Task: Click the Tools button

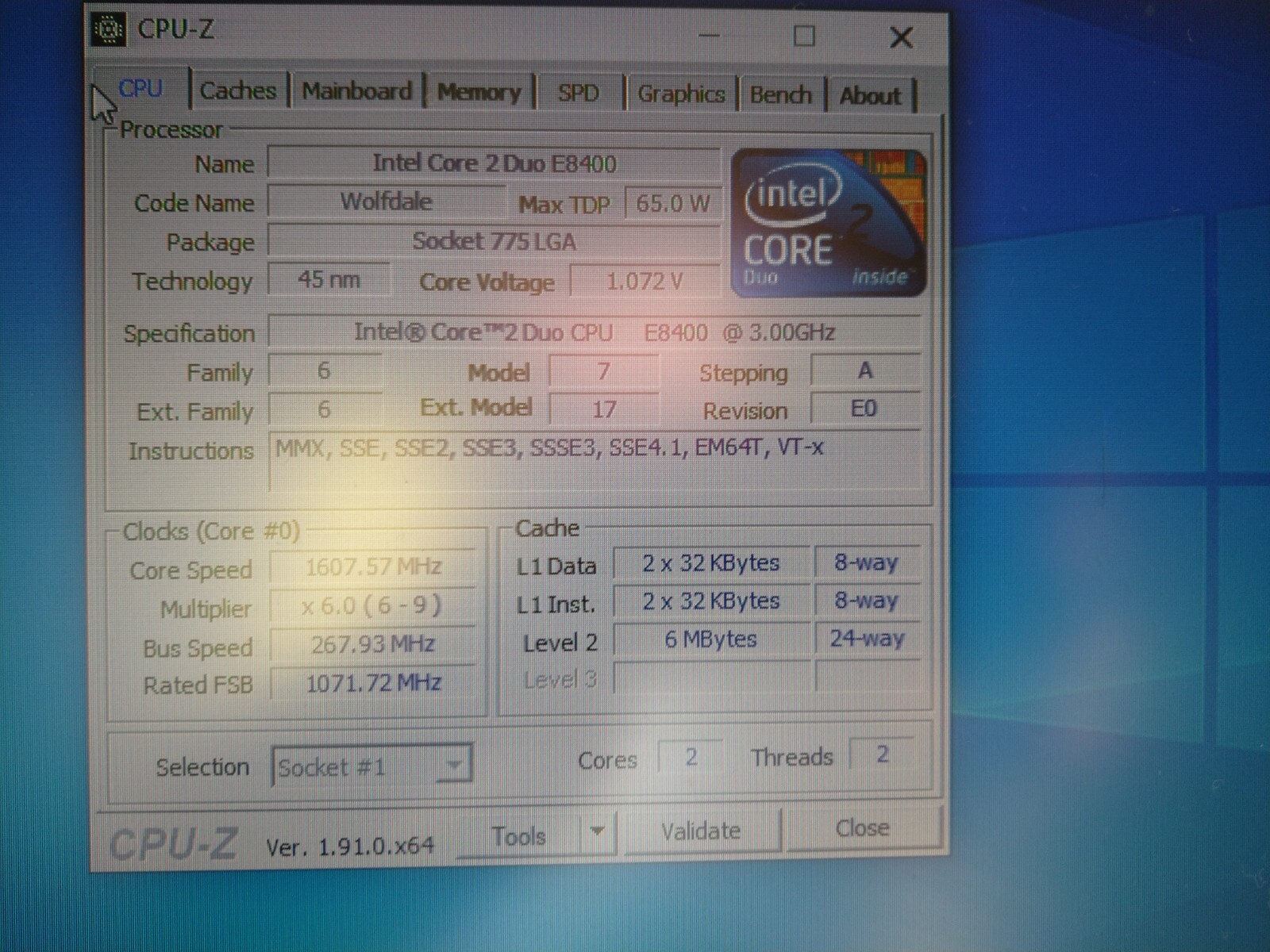Action: pyautogui.click(x=519, y=835)
